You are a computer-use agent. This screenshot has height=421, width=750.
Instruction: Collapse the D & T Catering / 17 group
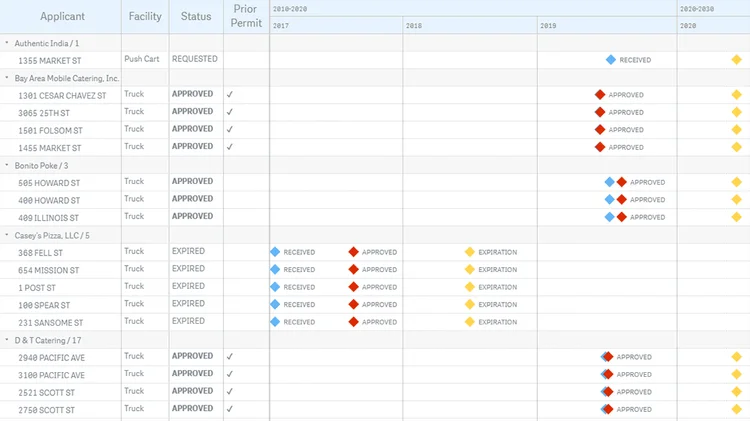[8, 340]
